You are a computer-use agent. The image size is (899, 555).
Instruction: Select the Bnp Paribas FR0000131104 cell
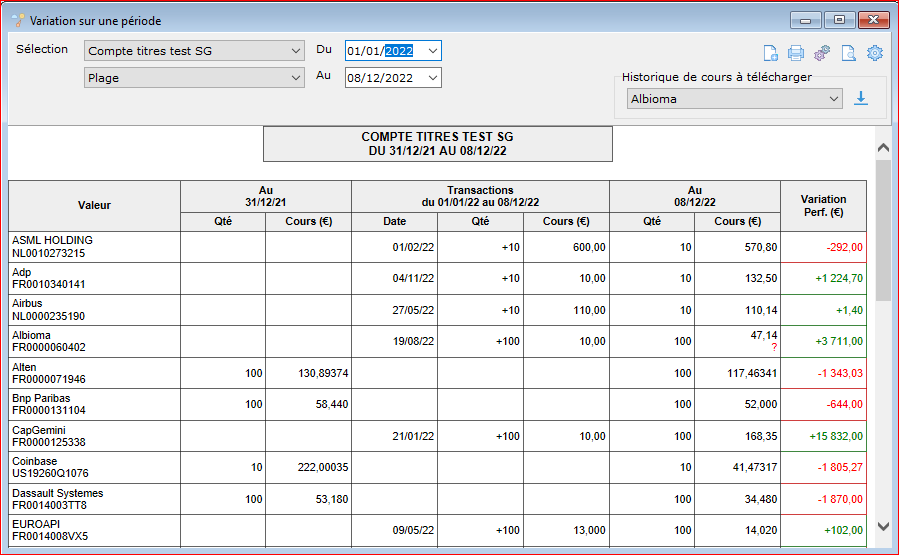point(95,404)
